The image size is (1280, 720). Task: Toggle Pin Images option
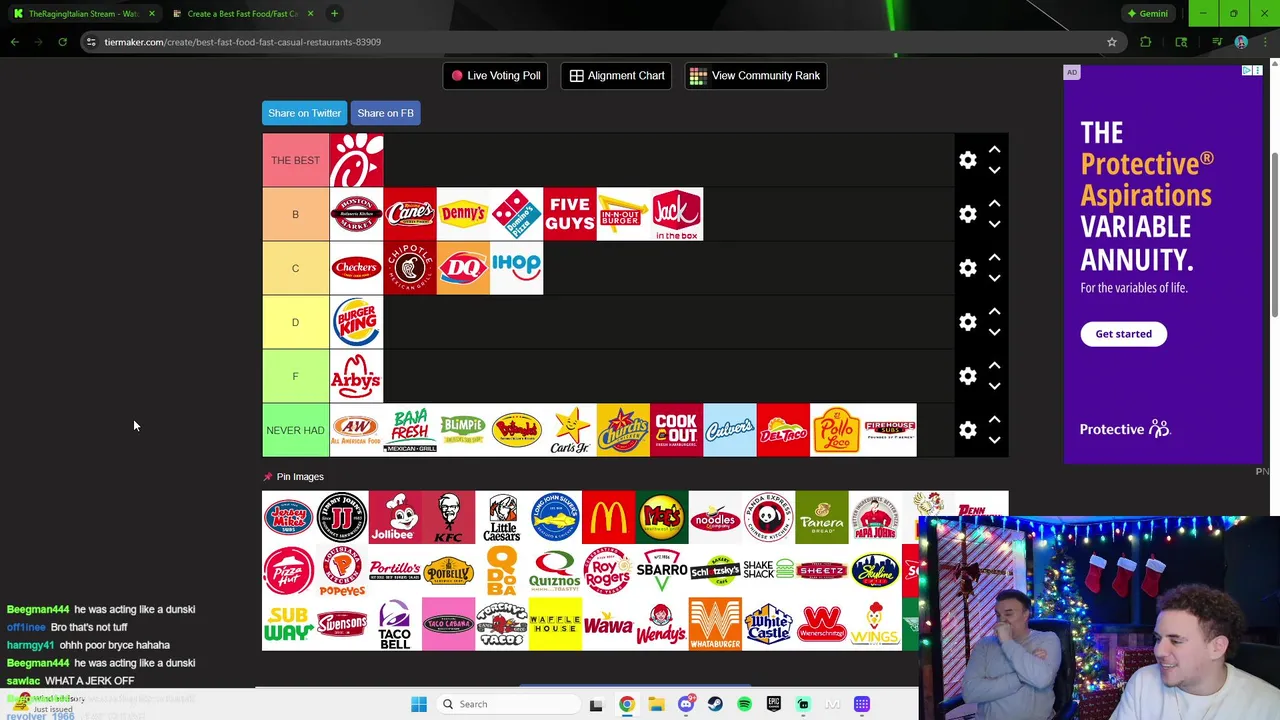pyautogui.click(x=293, y=477)
